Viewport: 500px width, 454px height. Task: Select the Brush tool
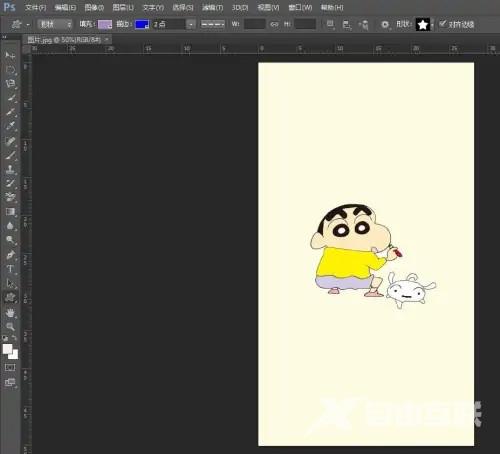[x=10, y=155]
